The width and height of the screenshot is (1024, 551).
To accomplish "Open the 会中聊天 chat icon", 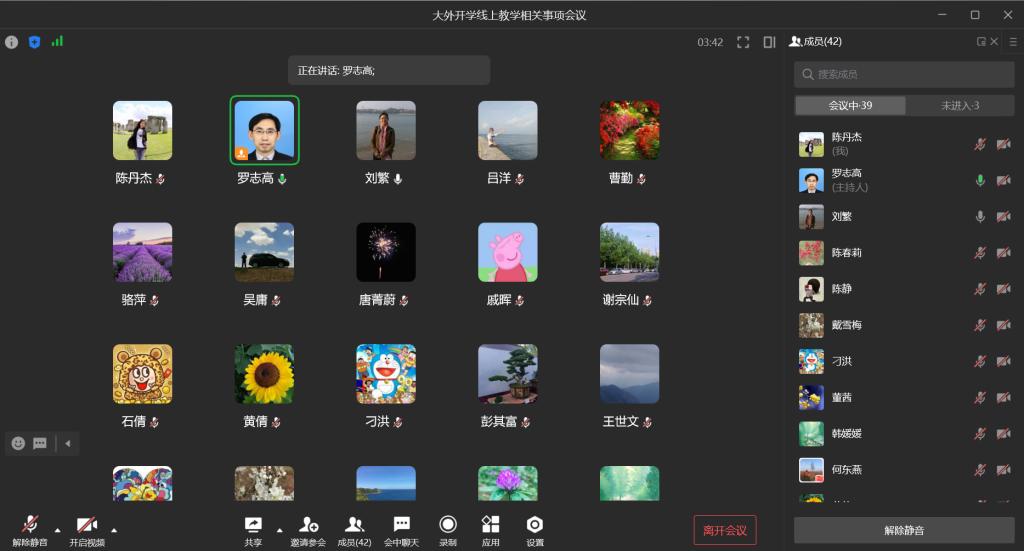I will pos(401,525).
